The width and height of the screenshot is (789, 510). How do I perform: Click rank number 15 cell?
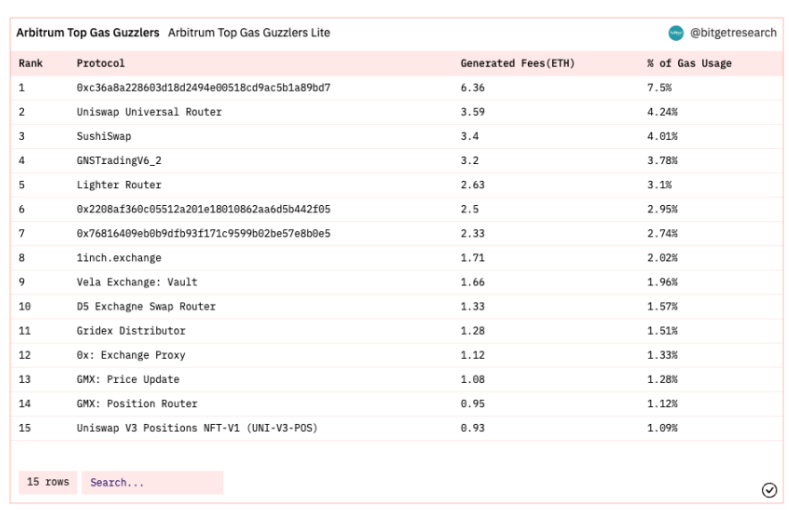[25, 428]
